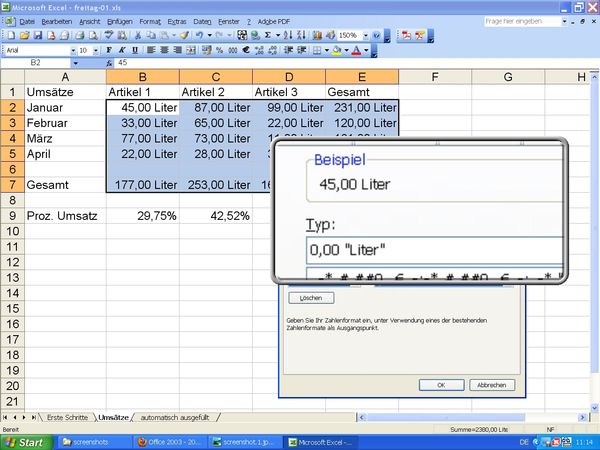Click the Bold formatting button
Screen dimensions: 600x450
(x=108, y=49)
